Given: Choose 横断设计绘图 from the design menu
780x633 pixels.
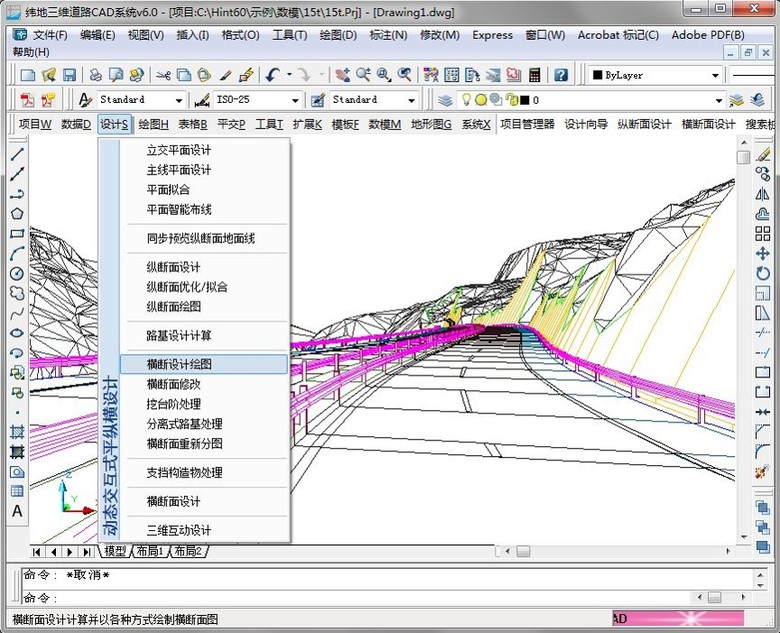Looking at the screenshot, I should pos(179,365).
